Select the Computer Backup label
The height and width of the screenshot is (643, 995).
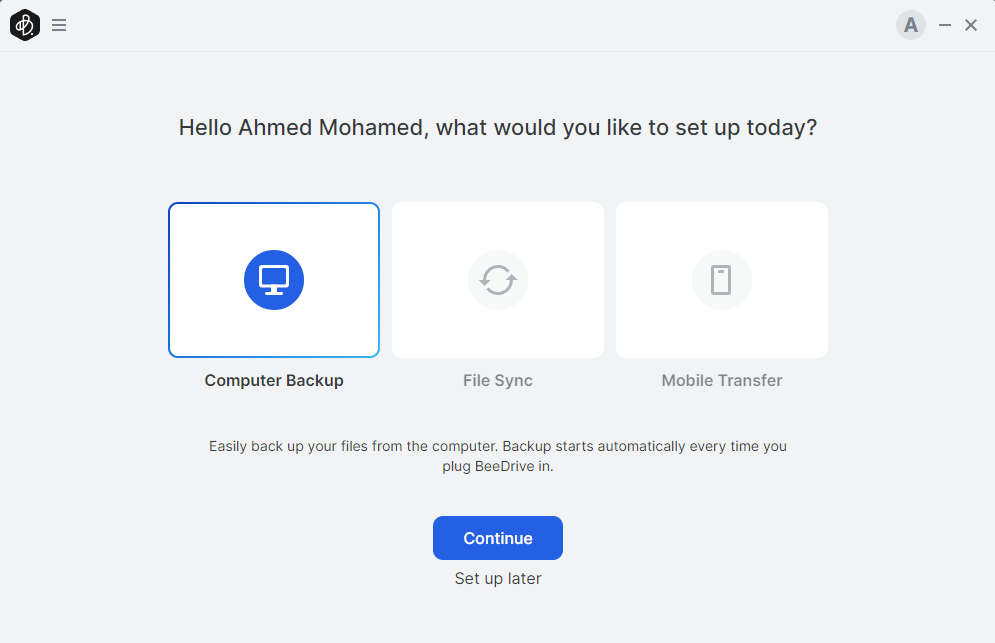274,380
